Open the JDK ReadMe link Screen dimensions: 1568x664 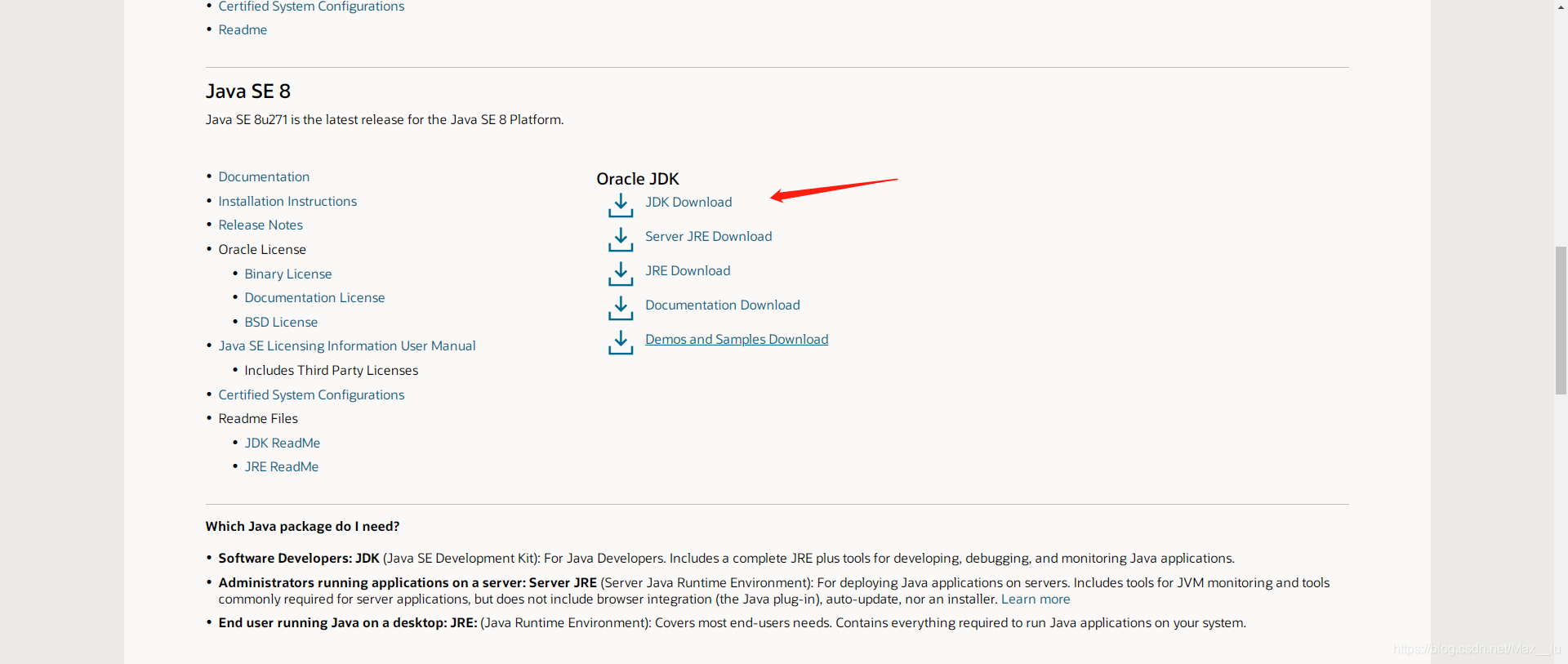coord(283,443)
